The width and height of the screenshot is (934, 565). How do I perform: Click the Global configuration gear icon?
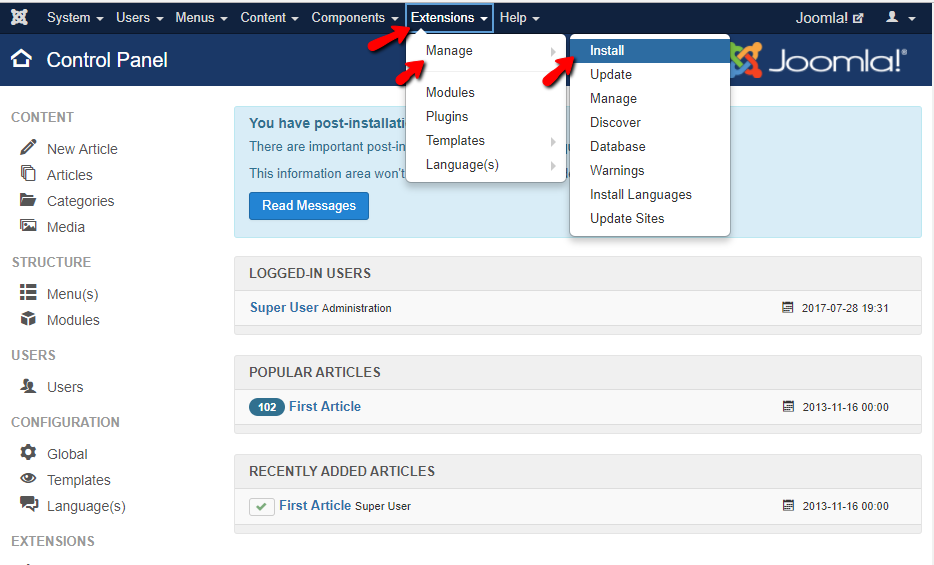28,453
